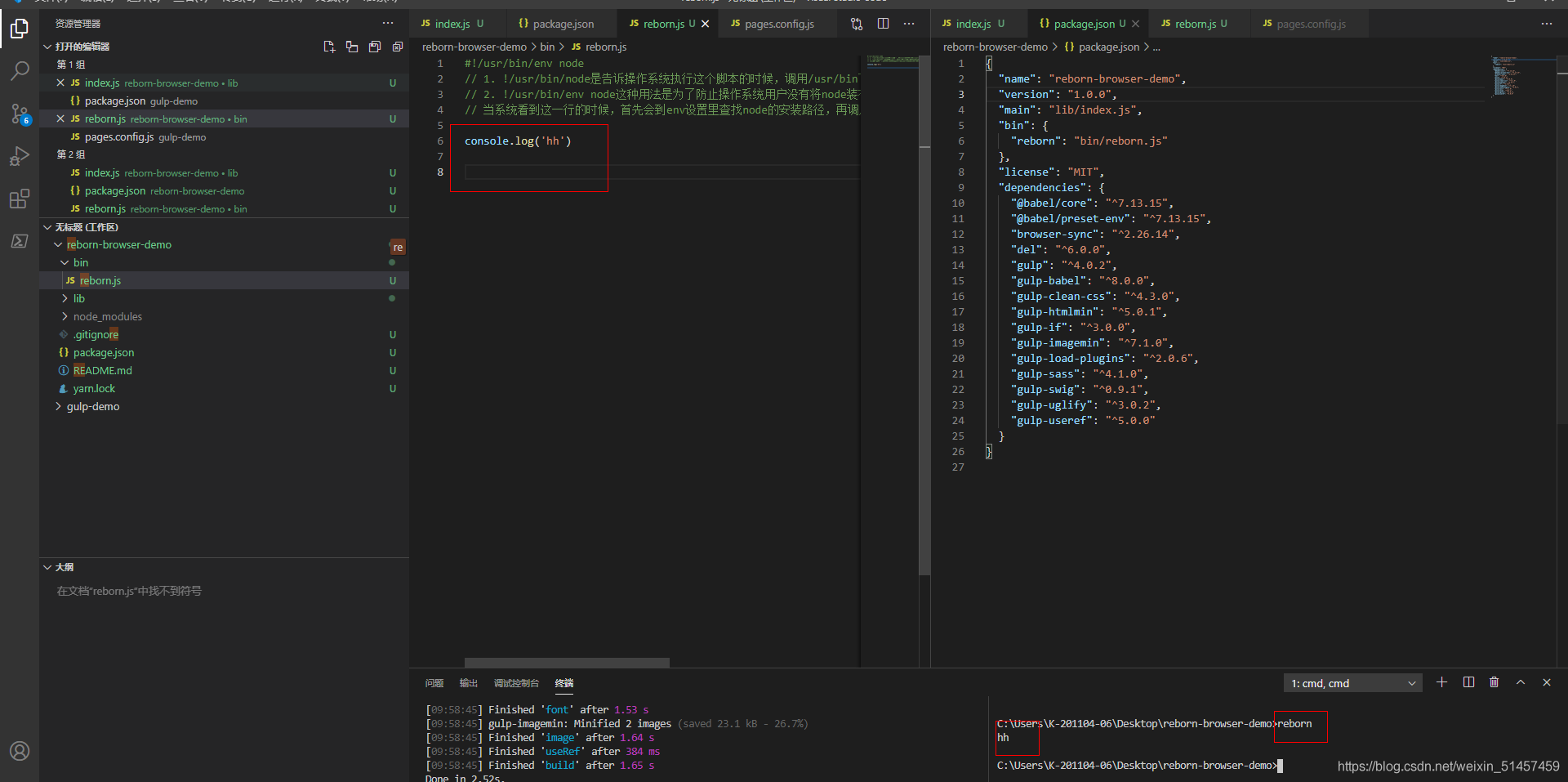Toggle vertical/horizontal editor layout icon
The height and width of the screenshot is (782, 1568).
click(x=352, y=47)
